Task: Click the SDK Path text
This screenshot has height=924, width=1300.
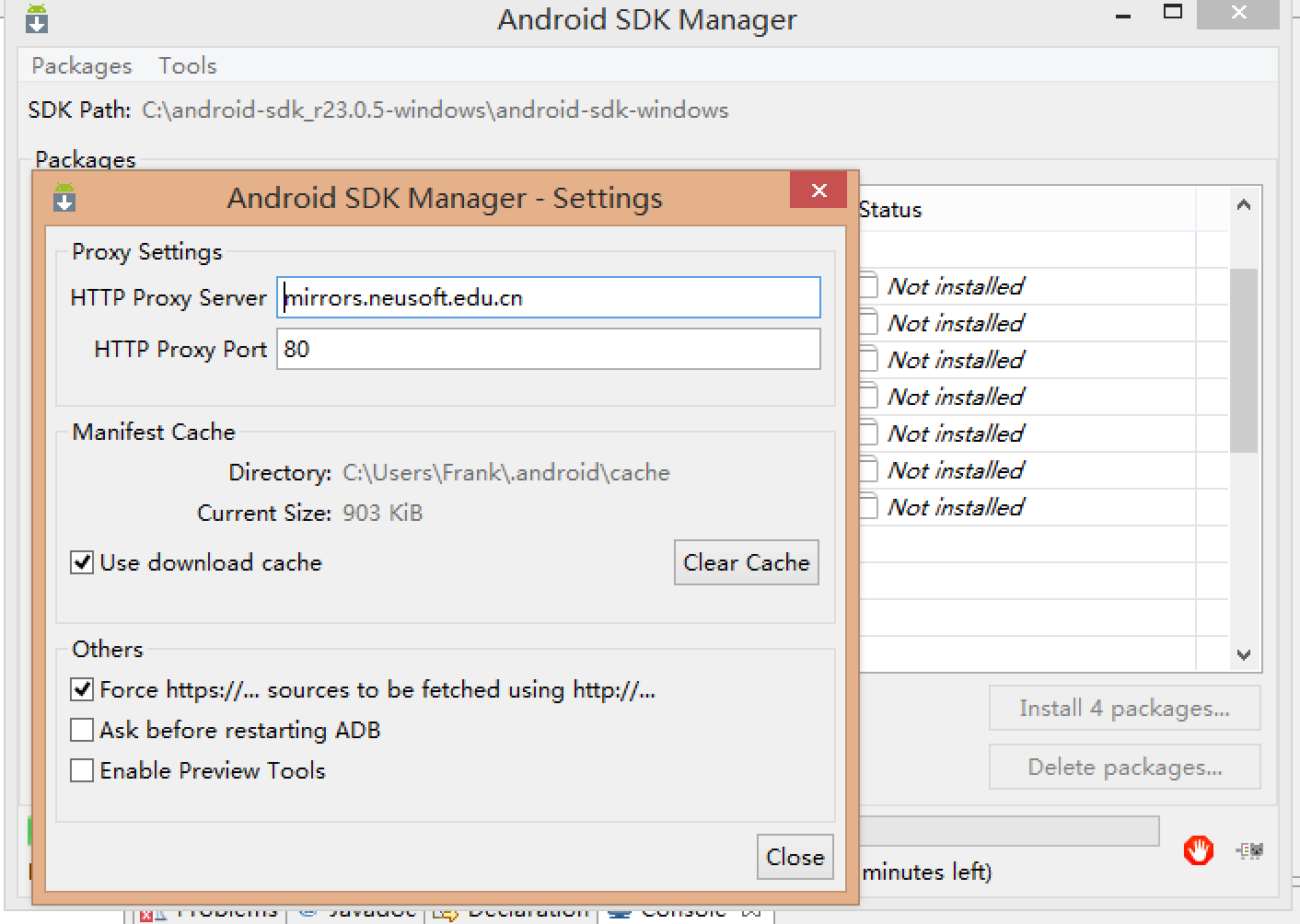Action: pos(435,110)
